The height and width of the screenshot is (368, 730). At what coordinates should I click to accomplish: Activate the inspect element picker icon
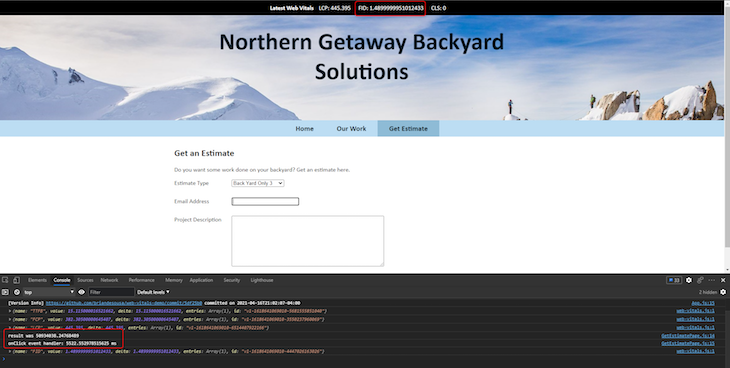point(5,280)
